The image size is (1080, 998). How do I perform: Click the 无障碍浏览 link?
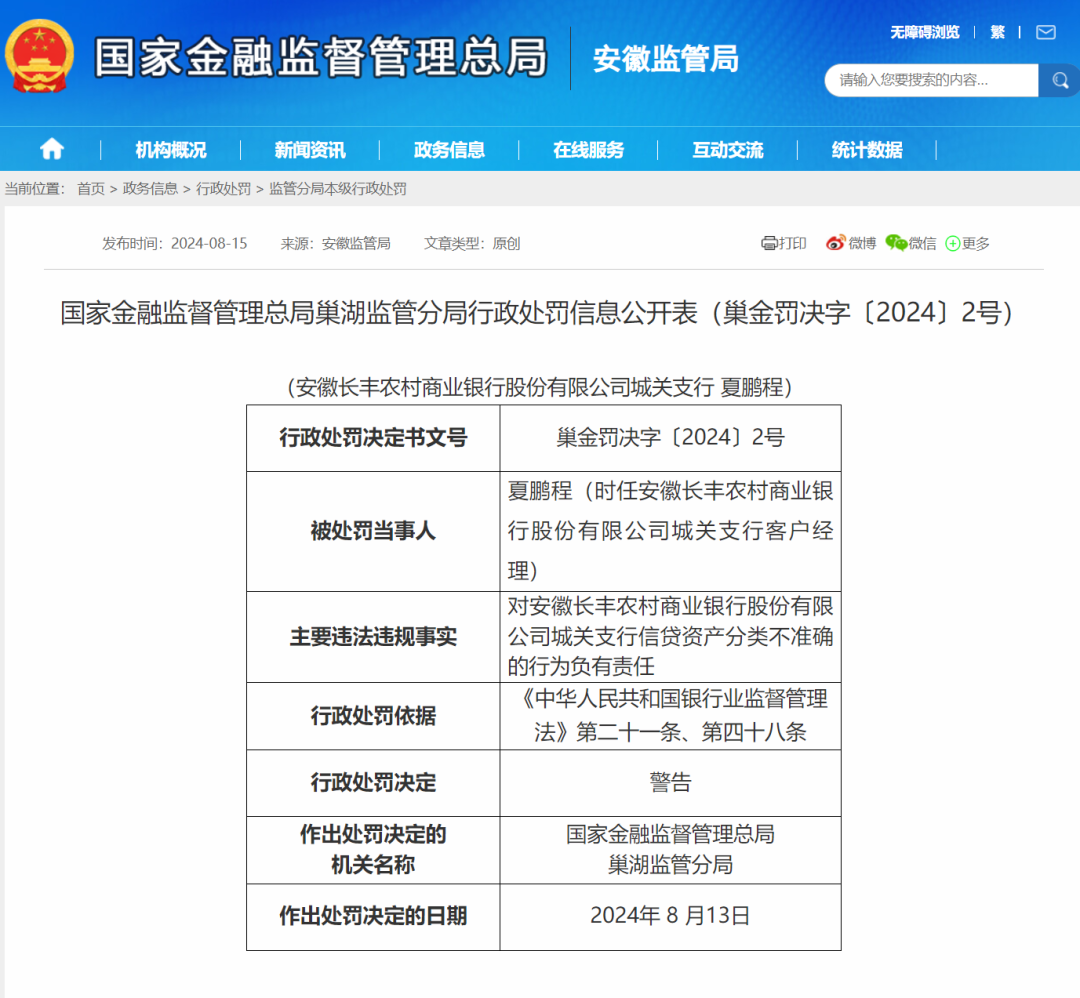[924, 32]
